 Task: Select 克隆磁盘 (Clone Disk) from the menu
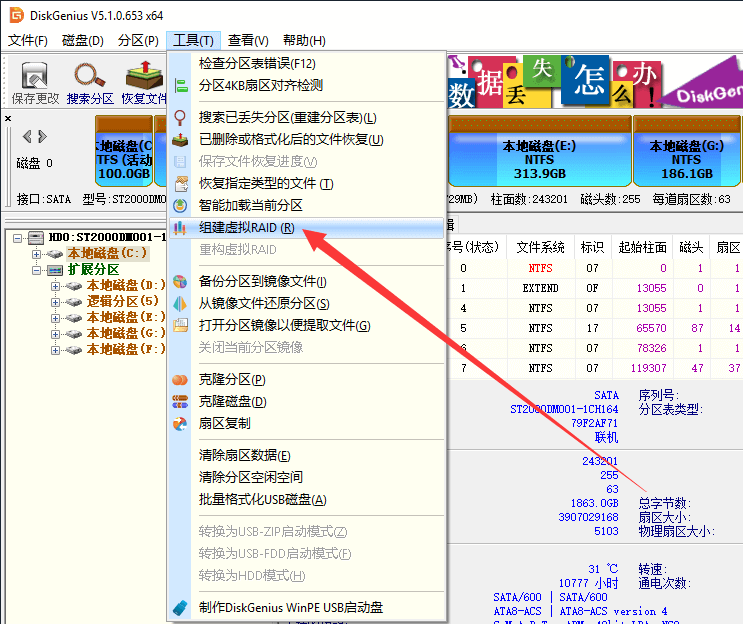point(232,401)
